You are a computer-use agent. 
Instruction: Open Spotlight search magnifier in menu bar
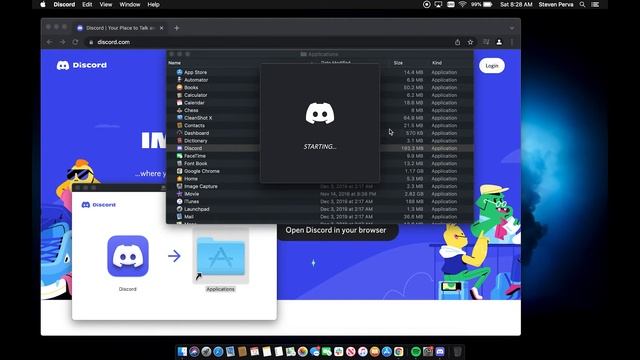pyautogui.click(x=582, y=4)
